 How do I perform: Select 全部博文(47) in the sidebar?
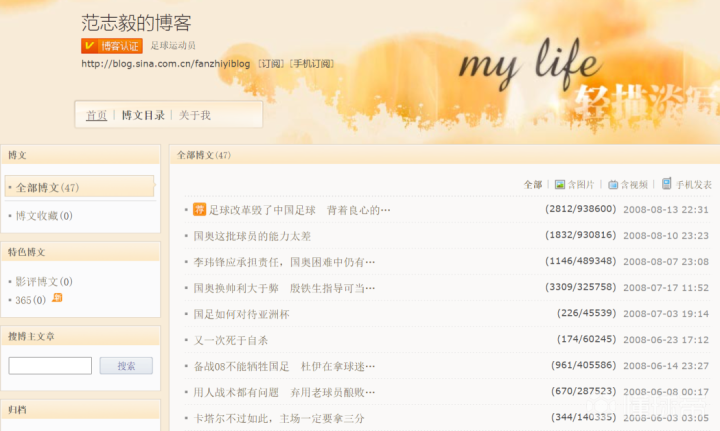click(x=47, y=187)
